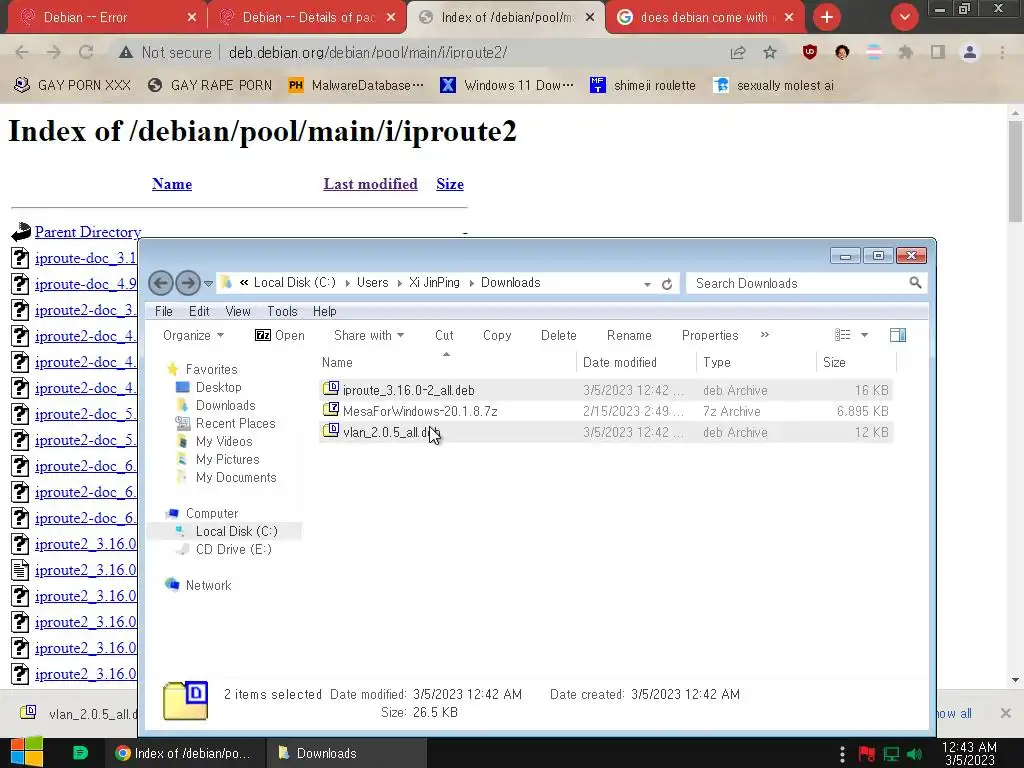This screenshot has height=768, width=1024.
Task: Click the change view icon
Action: 842,335
